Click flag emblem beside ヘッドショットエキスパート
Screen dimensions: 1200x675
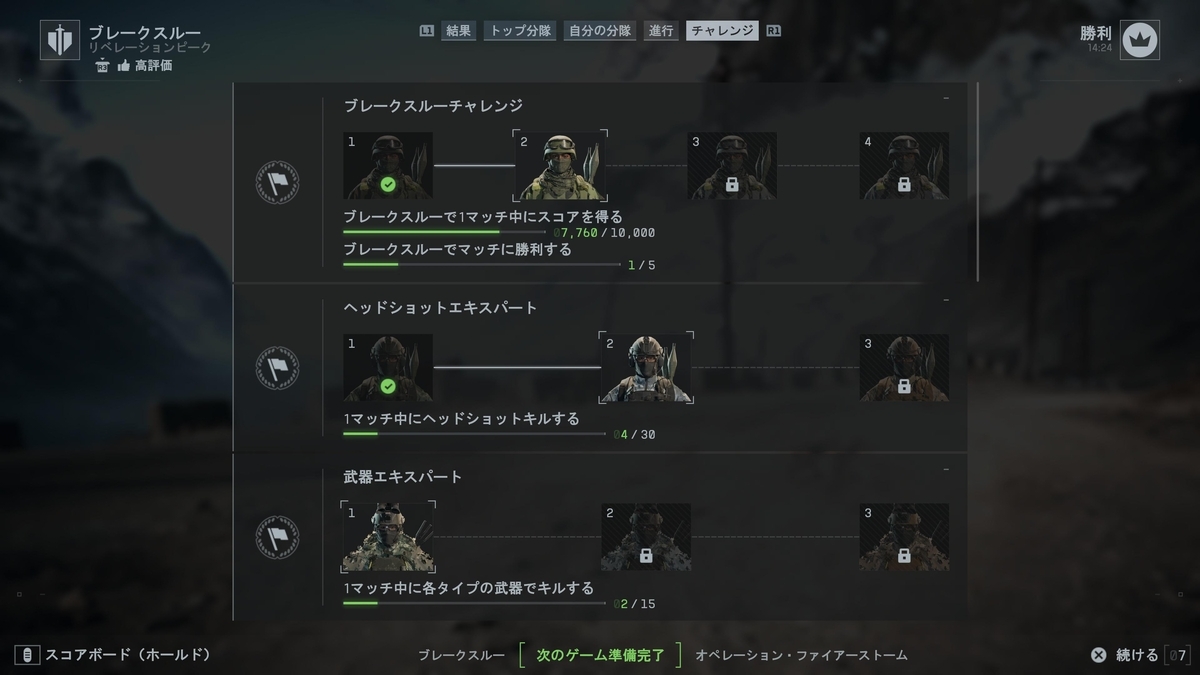[277, 367]
